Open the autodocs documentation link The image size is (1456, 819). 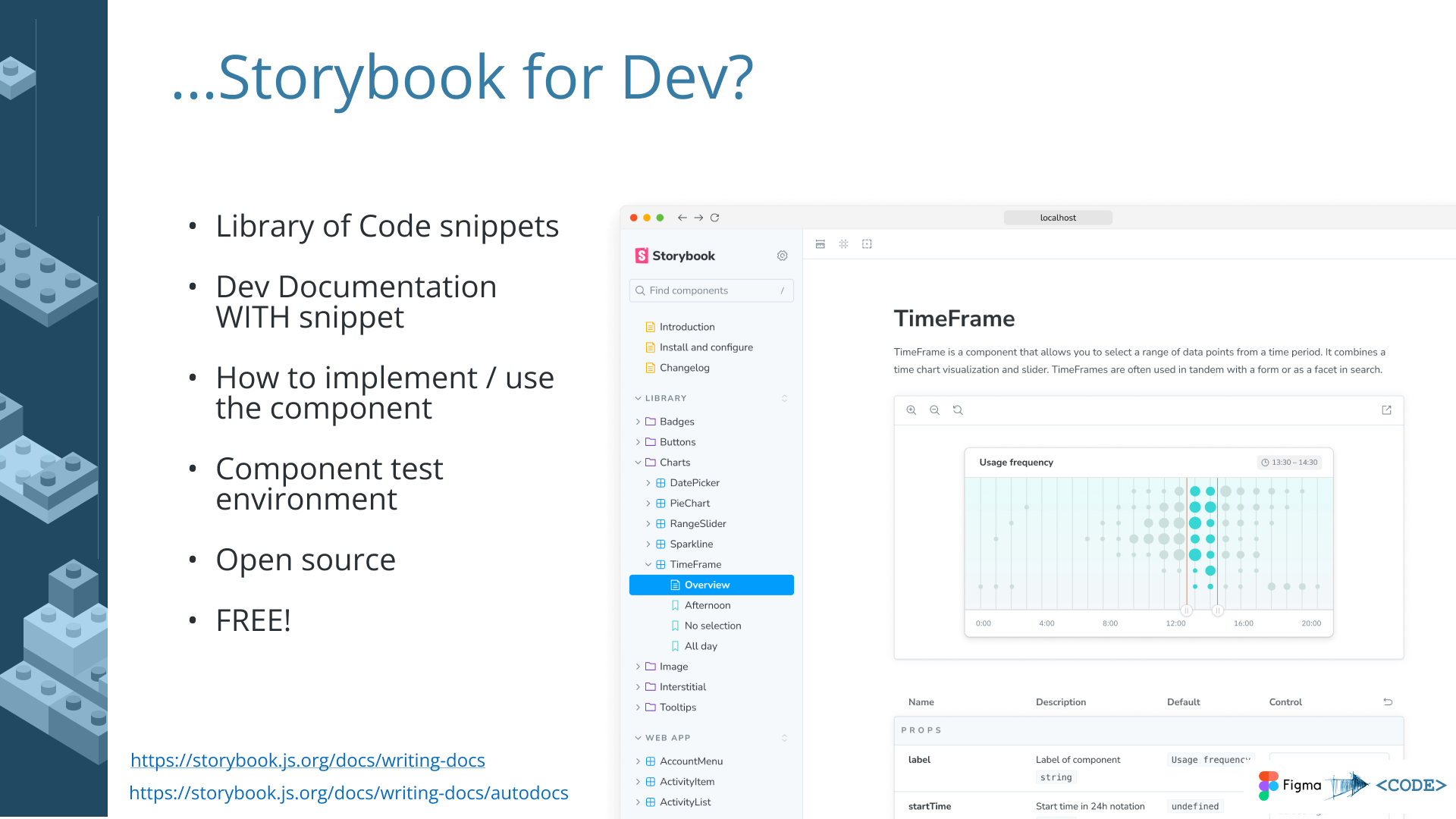point(348,792)
